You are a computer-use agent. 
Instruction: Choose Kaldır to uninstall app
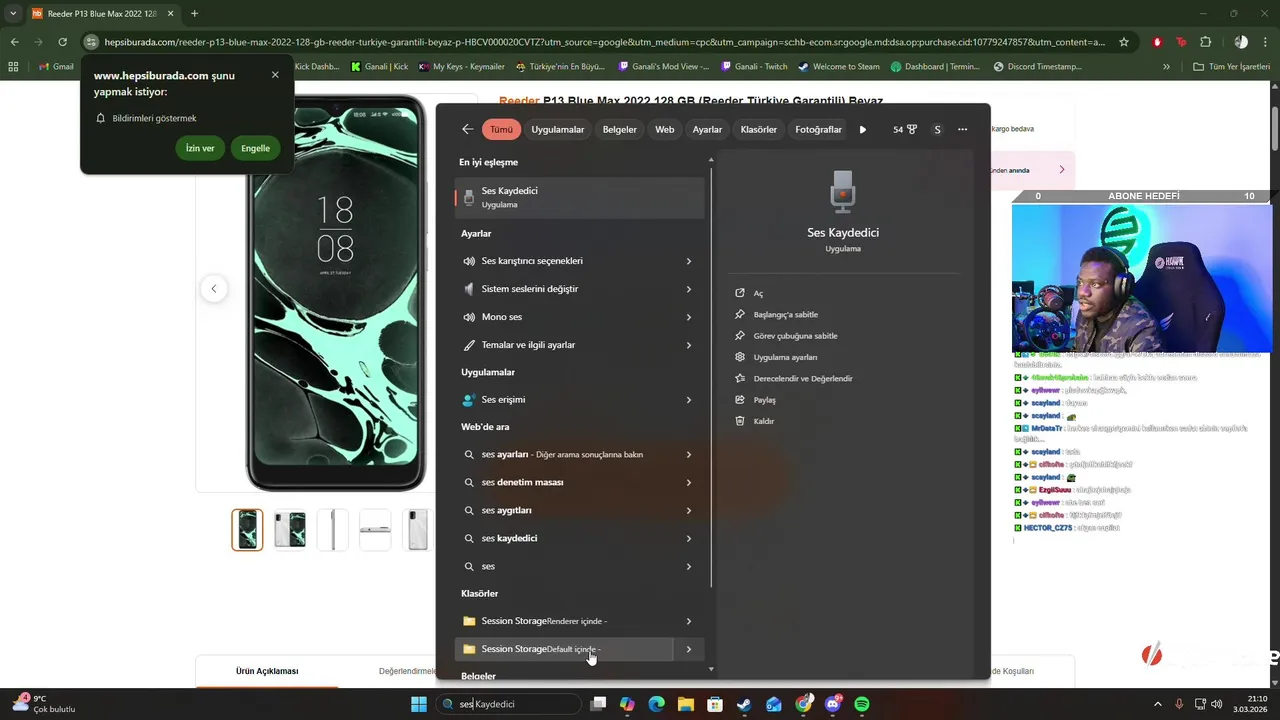(763, 421)
